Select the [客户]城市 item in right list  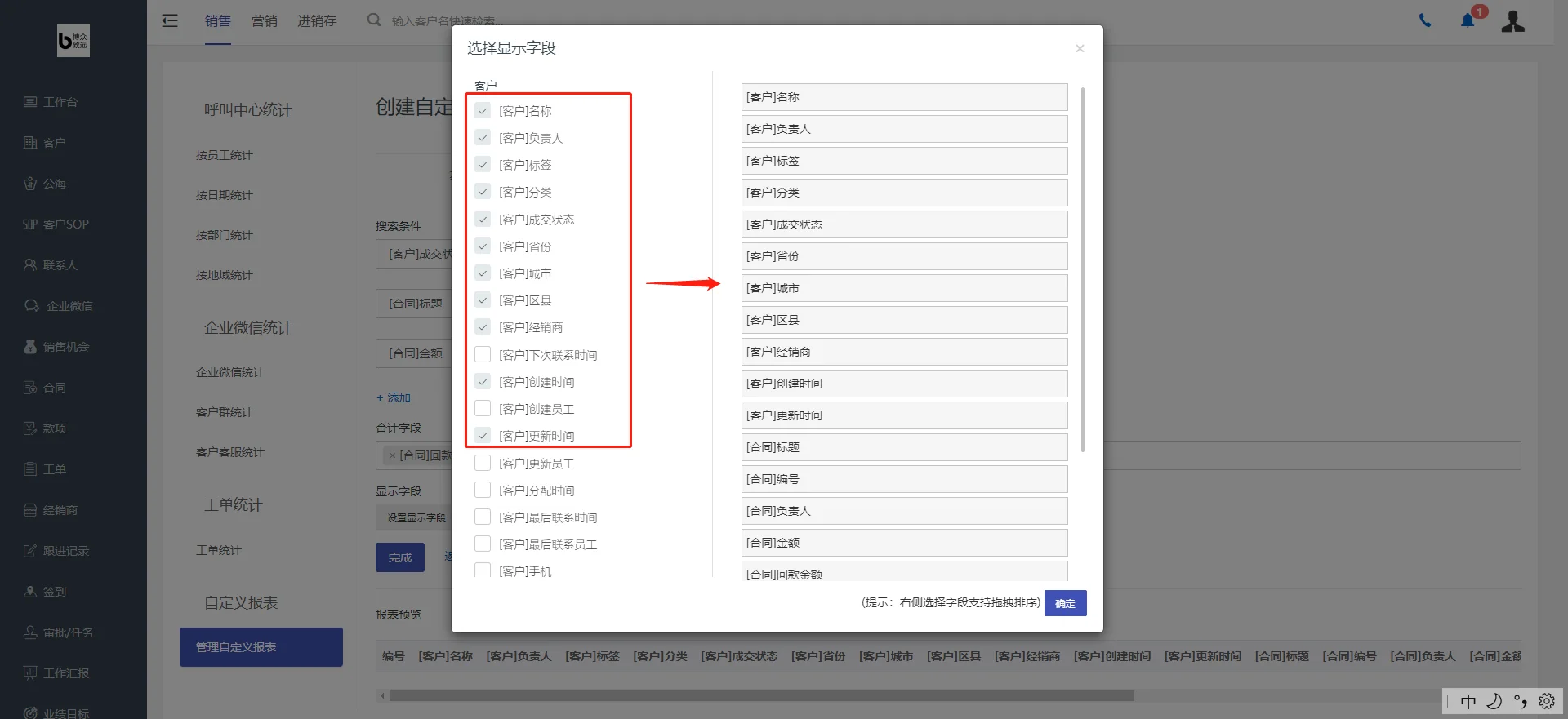[x=904, y=288]
